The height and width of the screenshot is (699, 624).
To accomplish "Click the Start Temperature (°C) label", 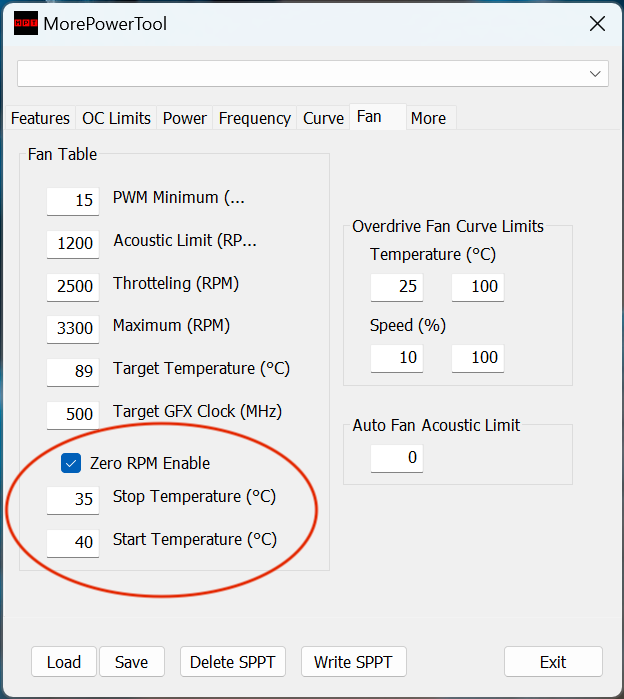I will (195, 540).
